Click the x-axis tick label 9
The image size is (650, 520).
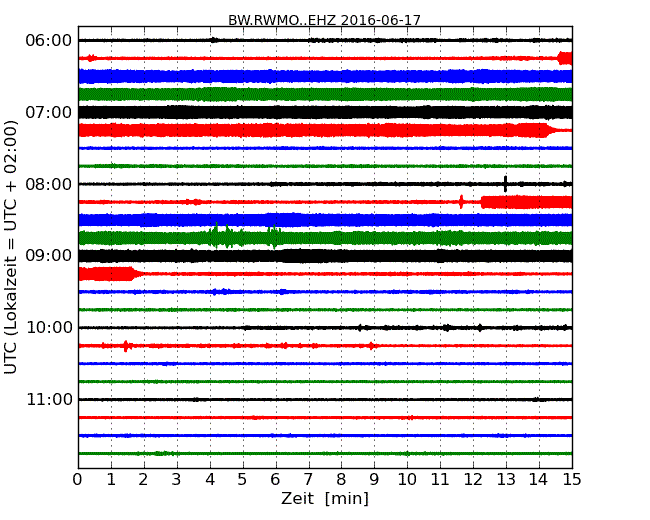[x=374, y=480]
